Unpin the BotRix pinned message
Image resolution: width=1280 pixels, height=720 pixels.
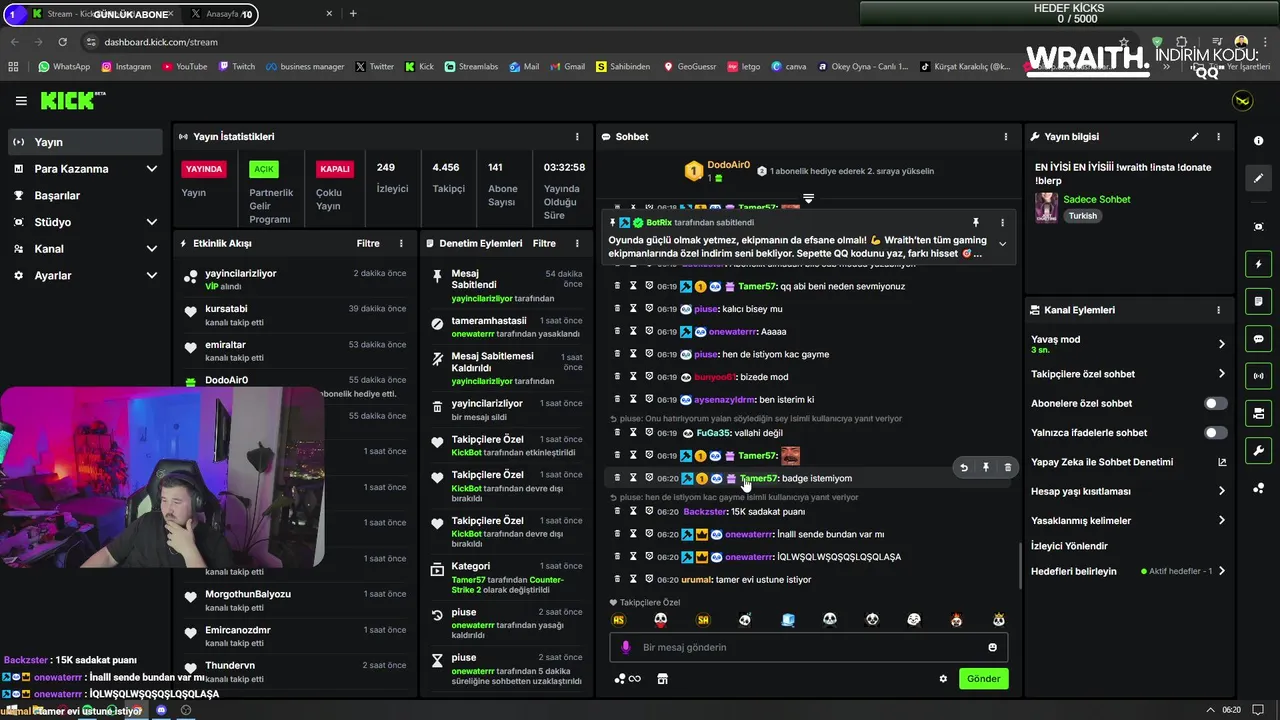point(976,223)
